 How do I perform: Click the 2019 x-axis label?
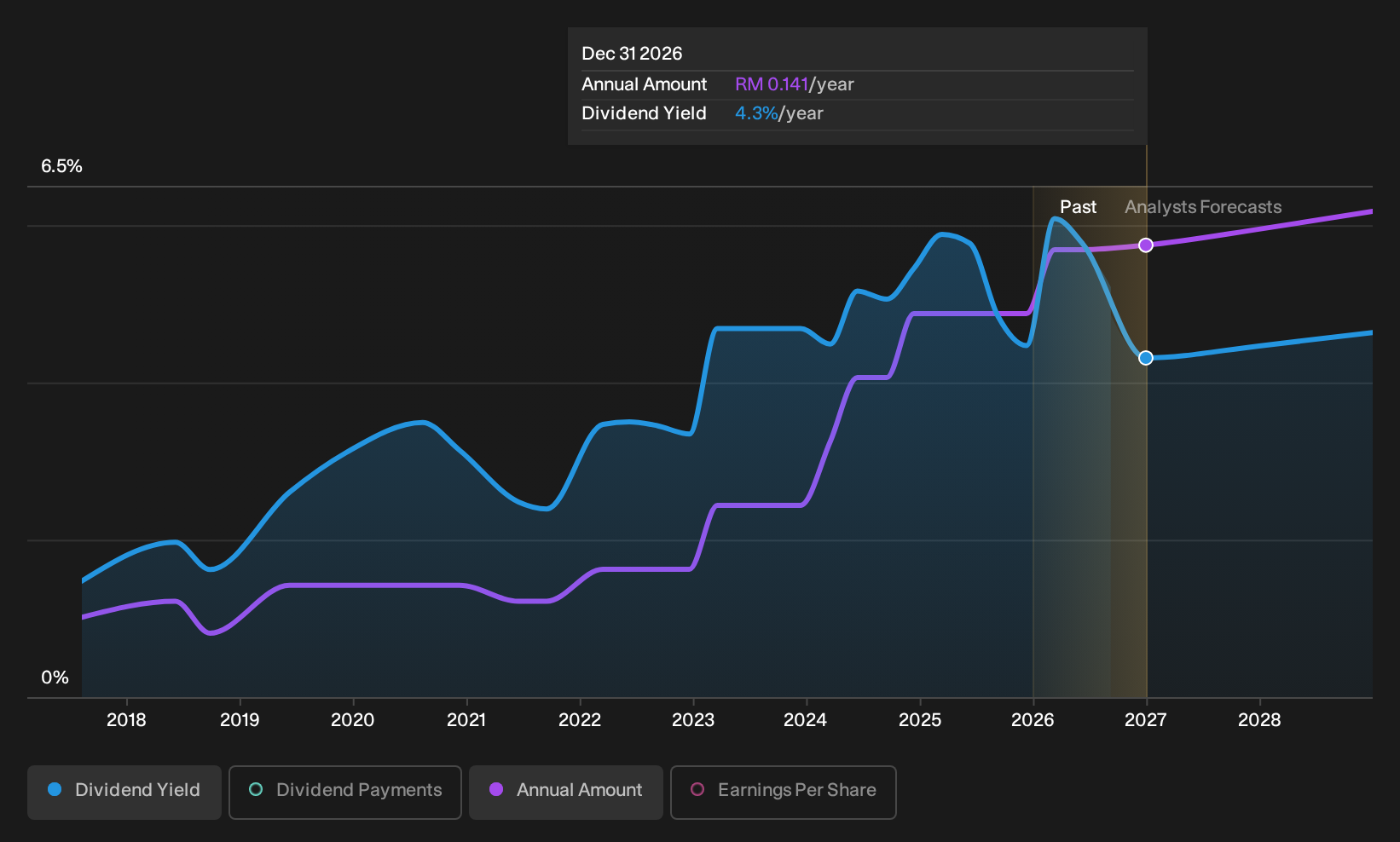240,720
